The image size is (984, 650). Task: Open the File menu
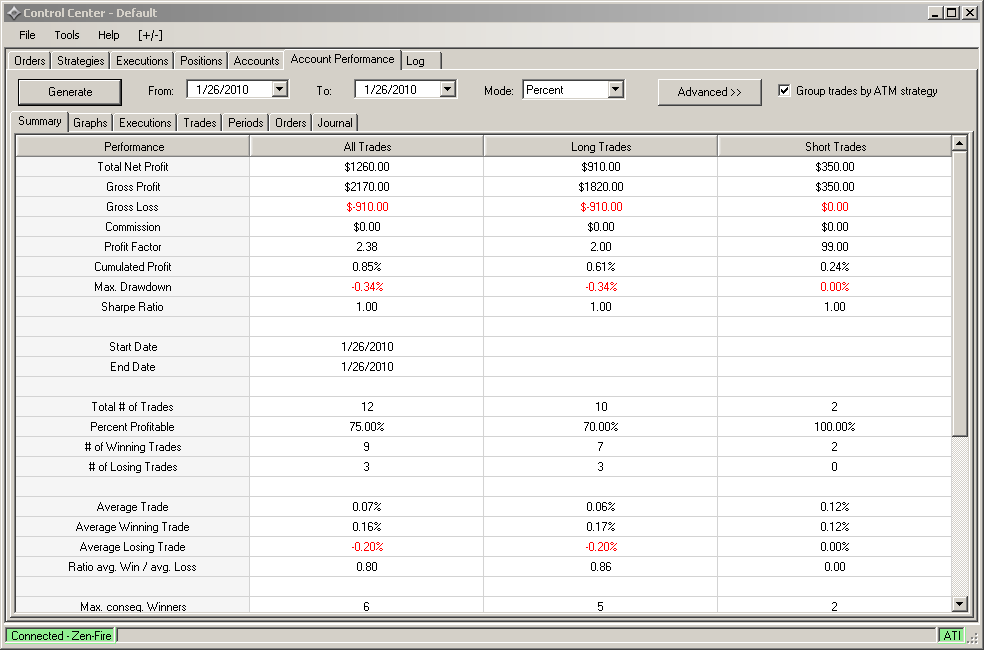tap(27, 35)
